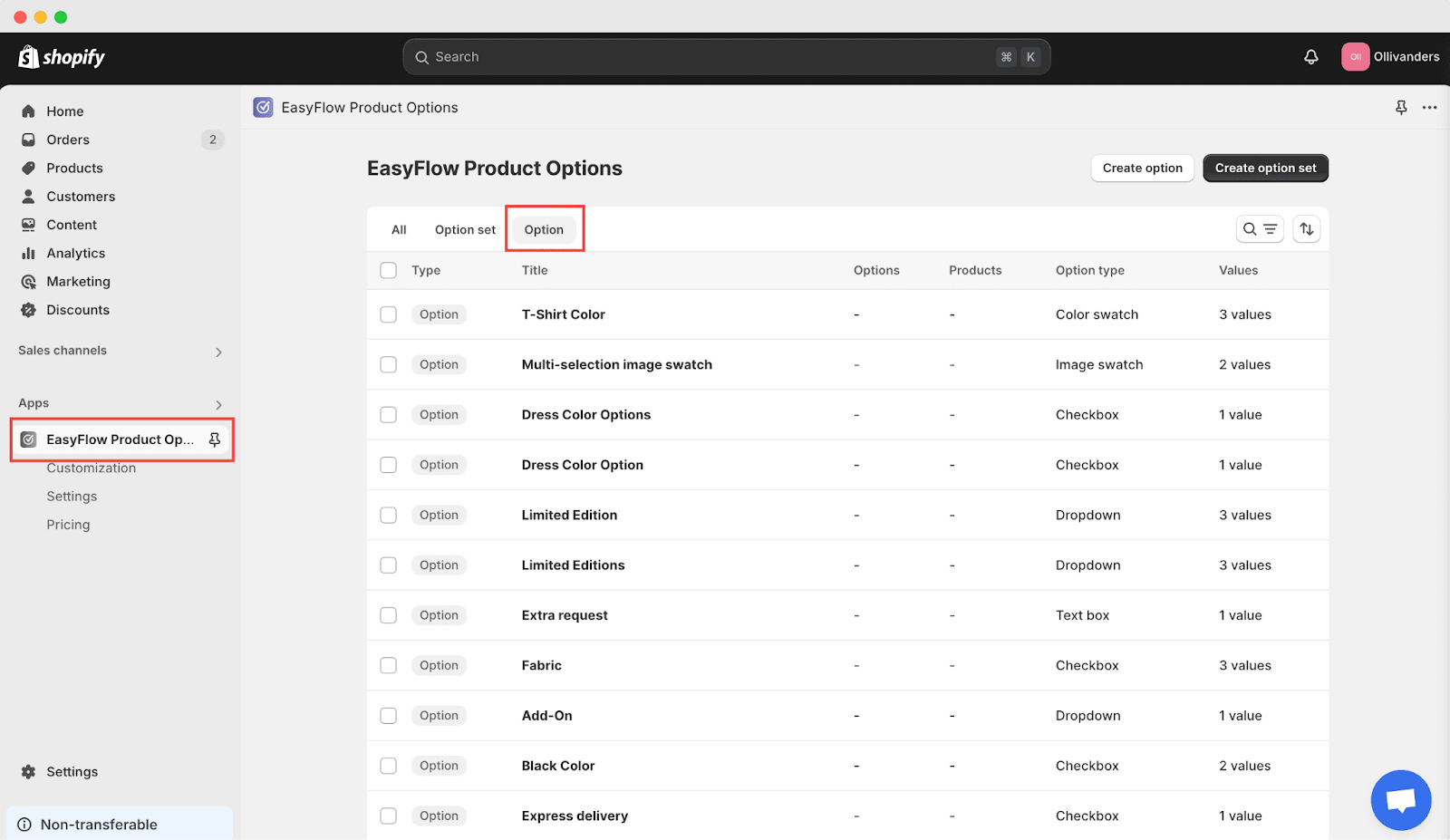The width and height of the screenshot is (1450, 840).
Task: Open search and filter in options table
Action: pos(1260,229)
